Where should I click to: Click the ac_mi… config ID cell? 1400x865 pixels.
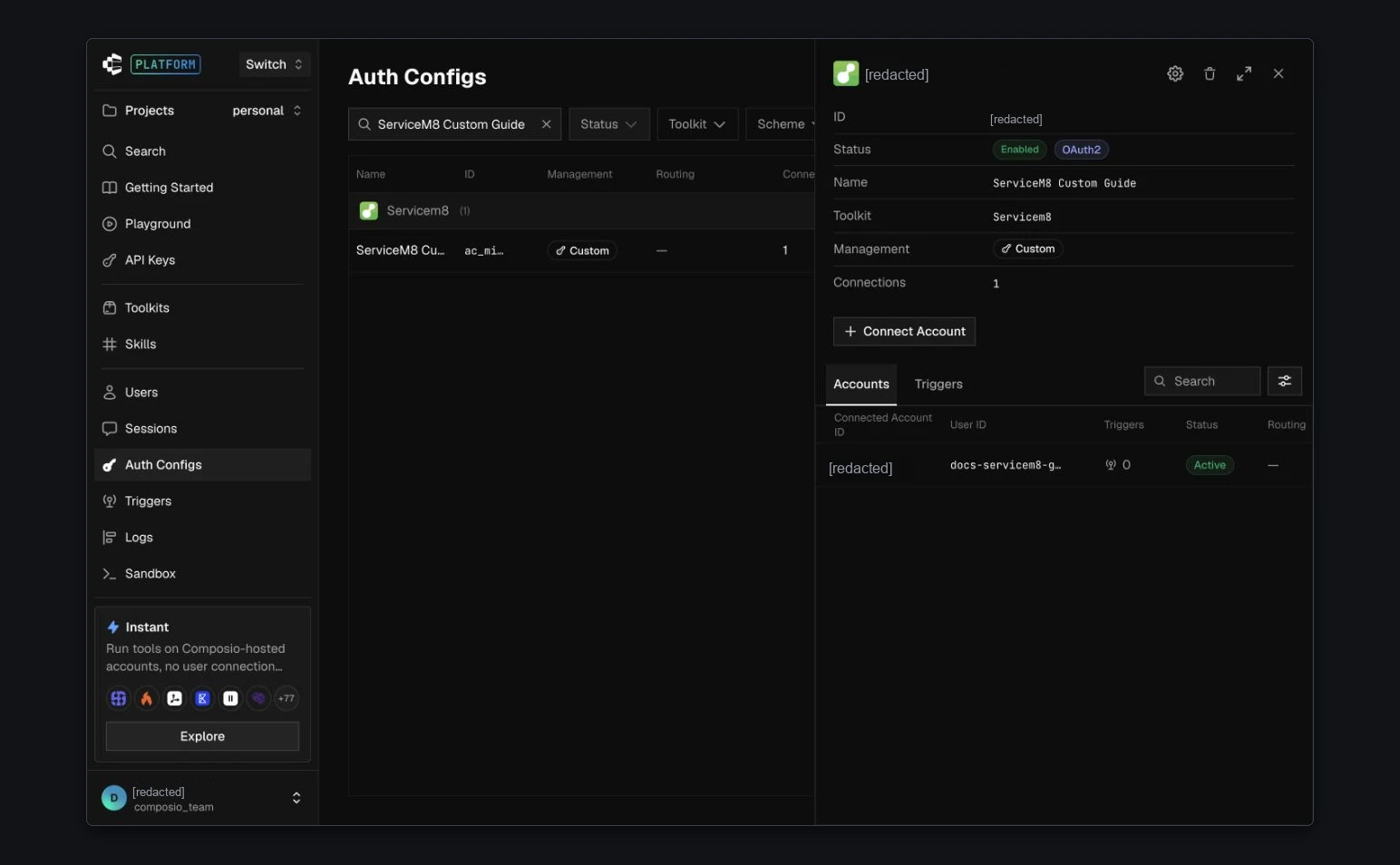(484, 251)
